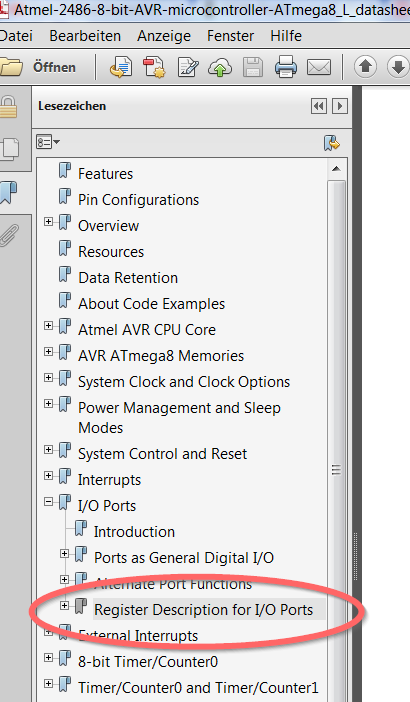Select Atmel AVR CPU Core bookmark

pos(147,330)
